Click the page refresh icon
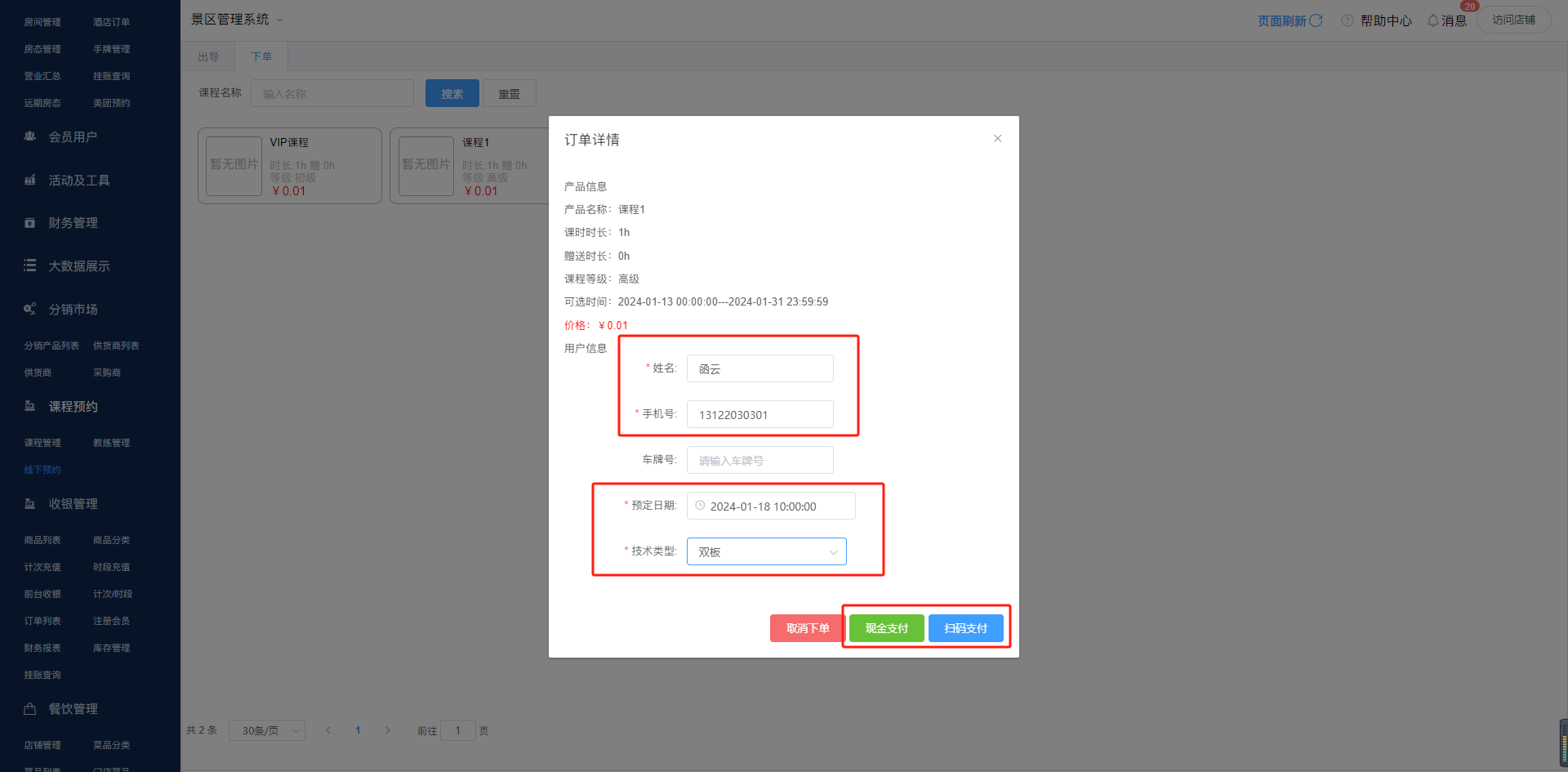 [1316, 20]
